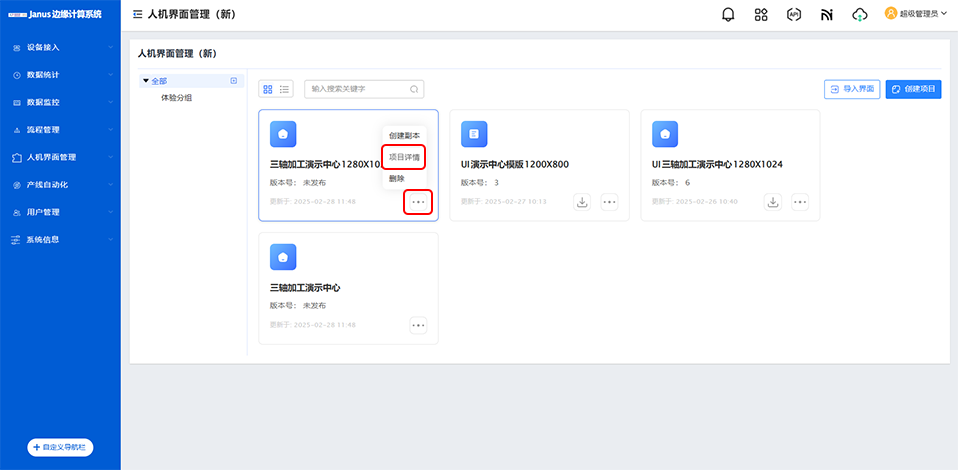Select 项目详情 from context menu
Screen dimensions: 958x470
tap(405, 157)
